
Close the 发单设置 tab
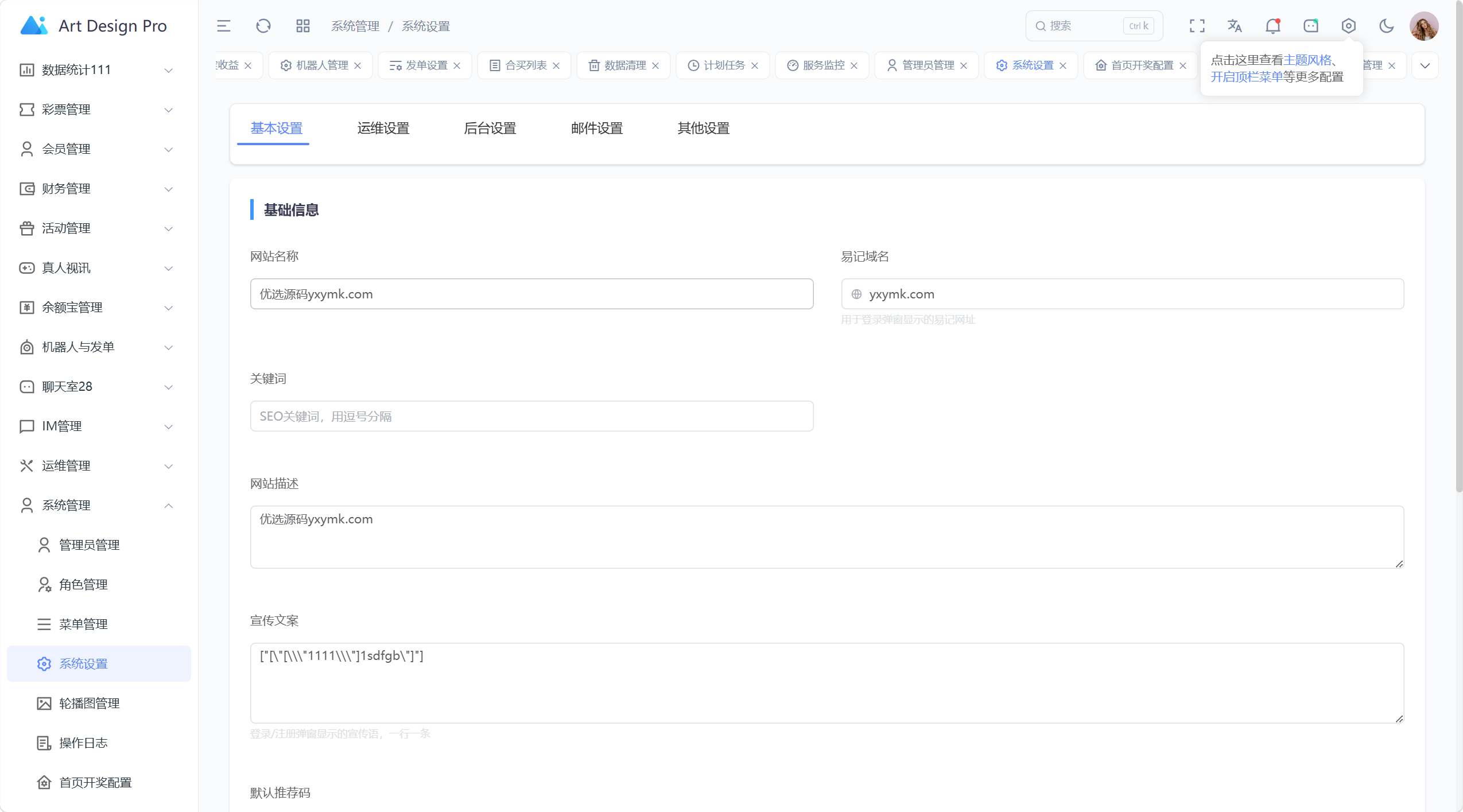[457, 65]
